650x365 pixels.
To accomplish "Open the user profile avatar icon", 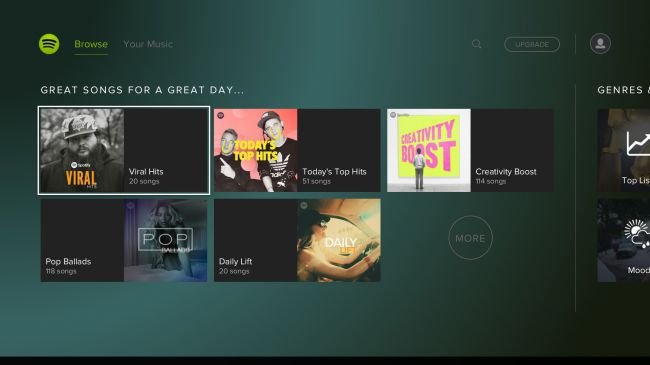I will point(600,44).
